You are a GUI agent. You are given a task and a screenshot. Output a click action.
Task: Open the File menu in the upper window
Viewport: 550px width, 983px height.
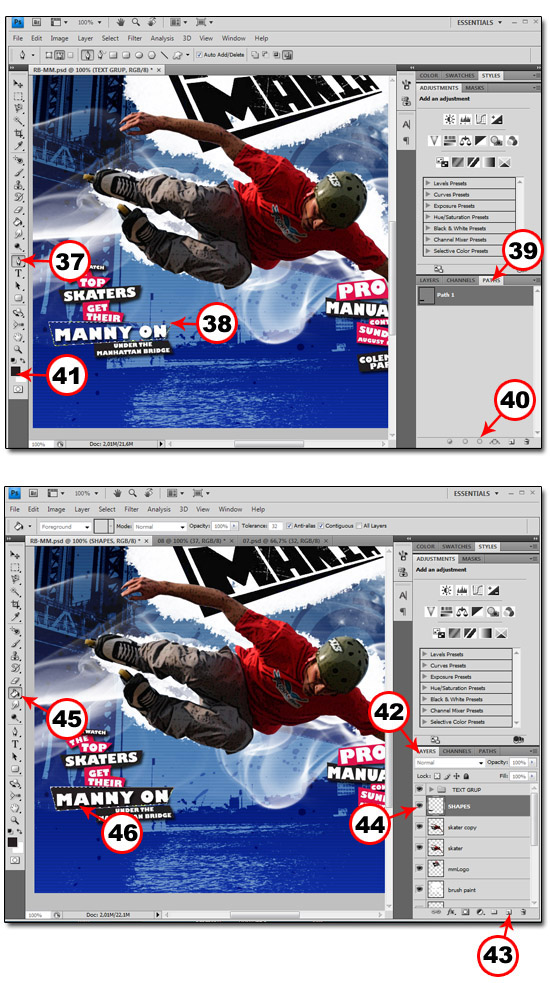click(18, 38)
